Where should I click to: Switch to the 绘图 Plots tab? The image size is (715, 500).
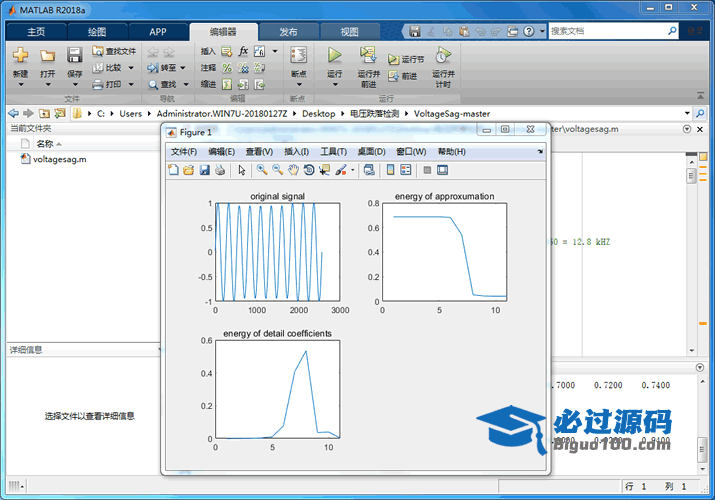97,32
